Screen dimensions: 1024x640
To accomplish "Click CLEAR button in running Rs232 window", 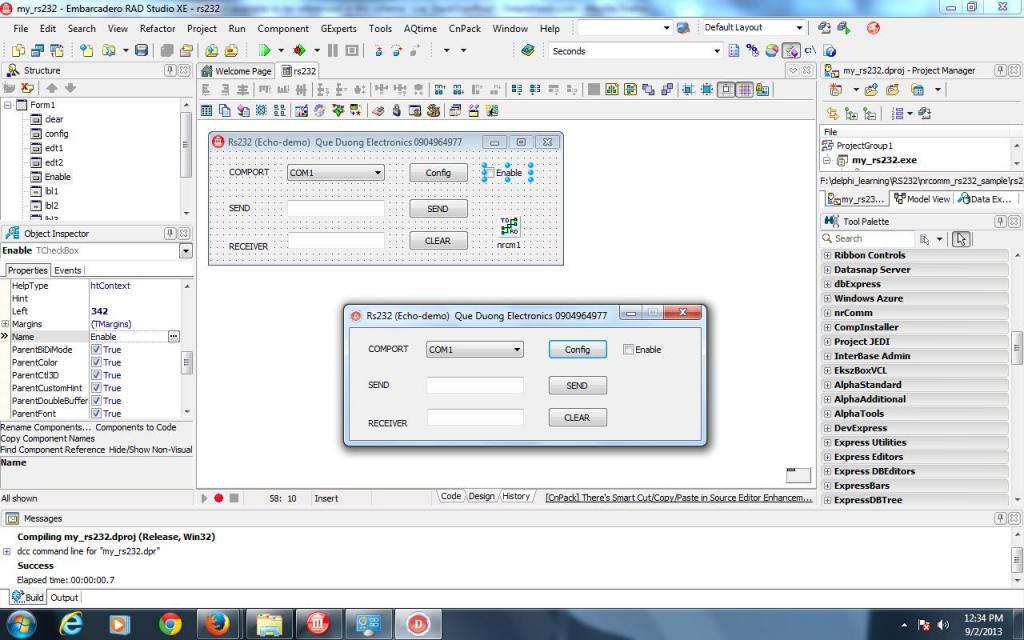I will [x=577, y=417].
